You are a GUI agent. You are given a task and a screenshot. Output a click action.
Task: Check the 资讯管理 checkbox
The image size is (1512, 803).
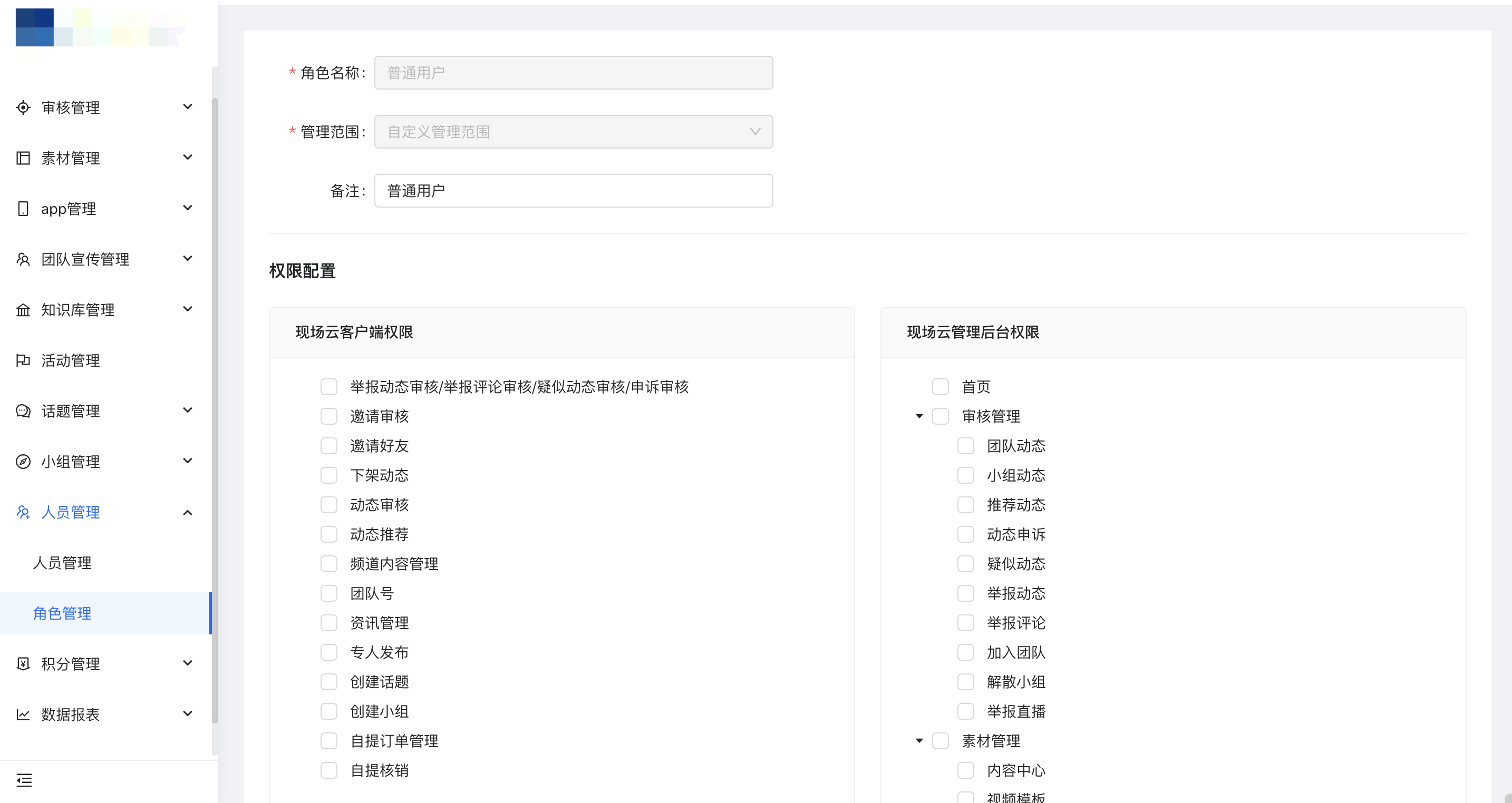pos(328,623)
